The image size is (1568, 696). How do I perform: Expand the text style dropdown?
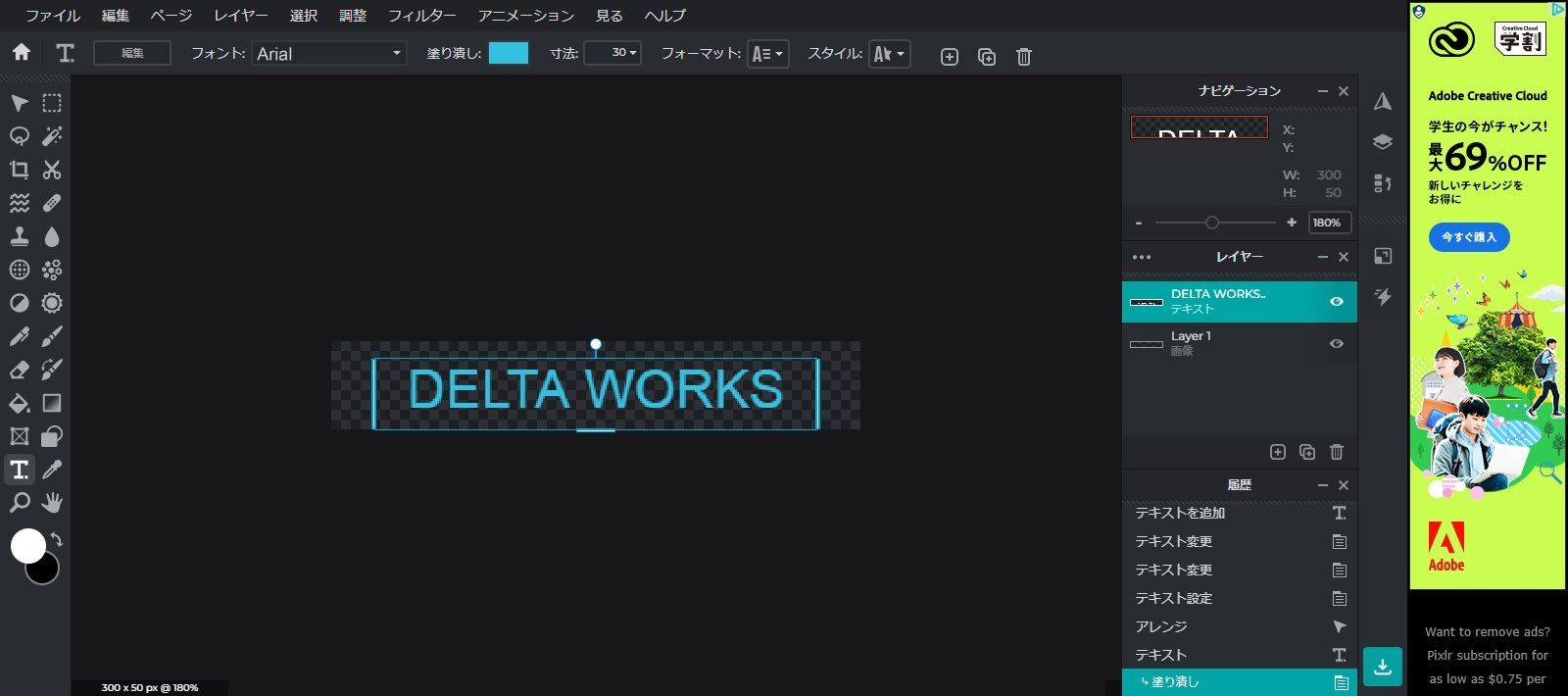click(889, 54)
